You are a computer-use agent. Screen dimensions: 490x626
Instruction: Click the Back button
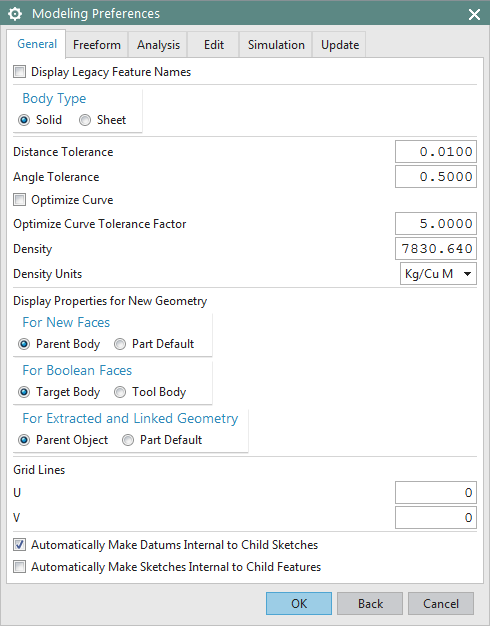point(370,604)
